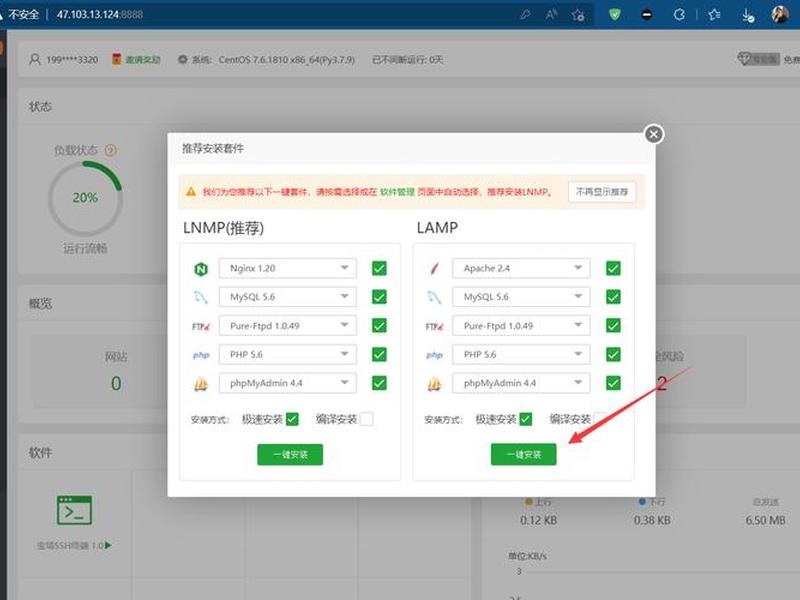Open the LNMP PHP 5.6 dropdown
Image resolution: width=800 pixels, height=600 pixels.
(288, 355)
